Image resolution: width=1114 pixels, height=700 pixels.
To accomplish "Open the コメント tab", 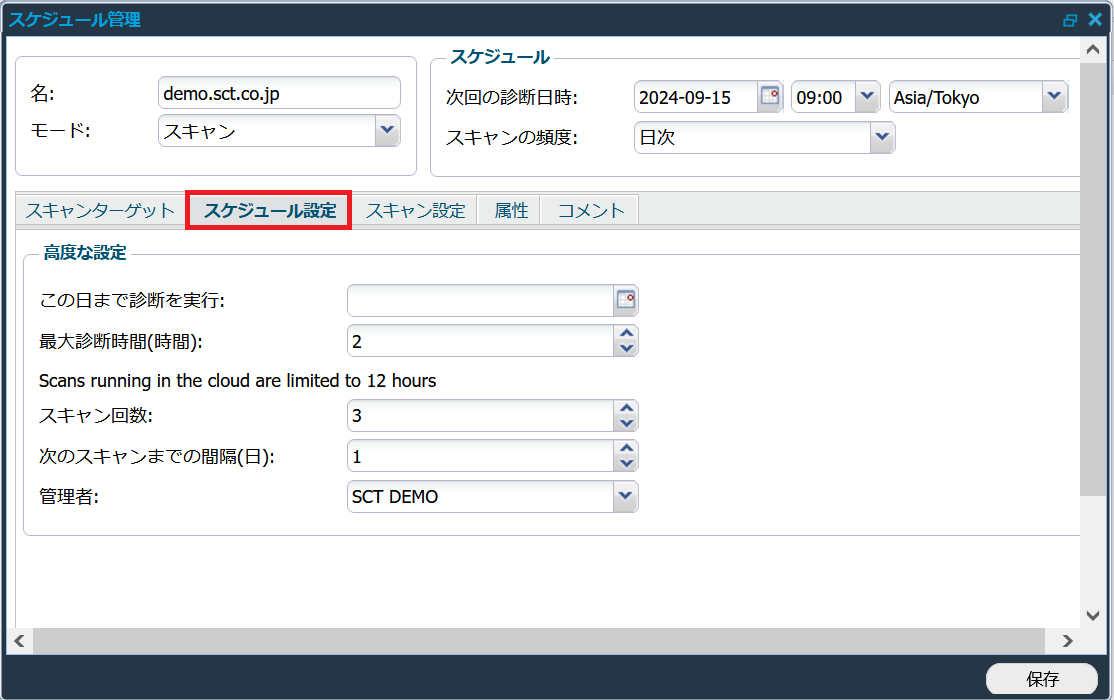I will click(x=590, y=210).
